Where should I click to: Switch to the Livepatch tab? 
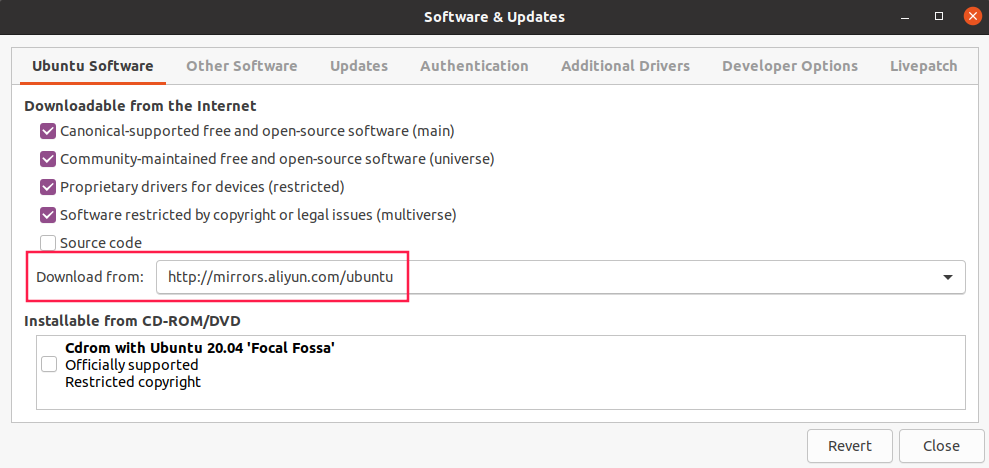click(x=923, y=66)
